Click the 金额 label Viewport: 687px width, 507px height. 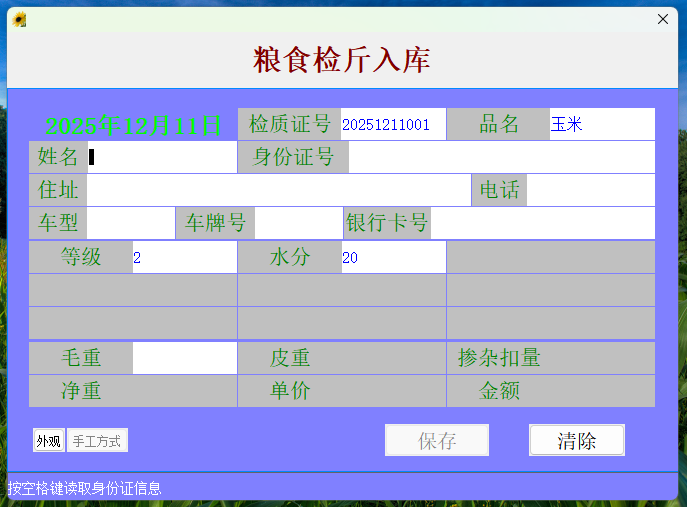pos(499,391)
